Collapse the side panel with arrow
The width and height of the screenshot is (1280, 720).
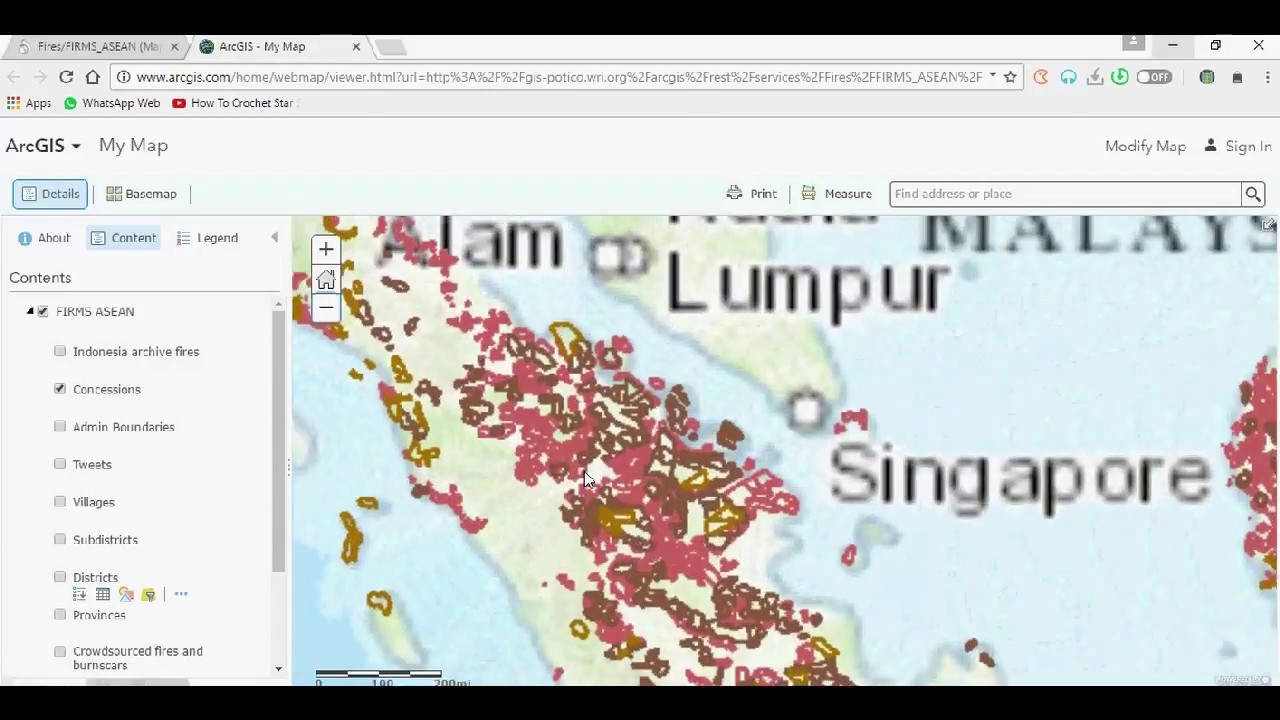point(275,238)
